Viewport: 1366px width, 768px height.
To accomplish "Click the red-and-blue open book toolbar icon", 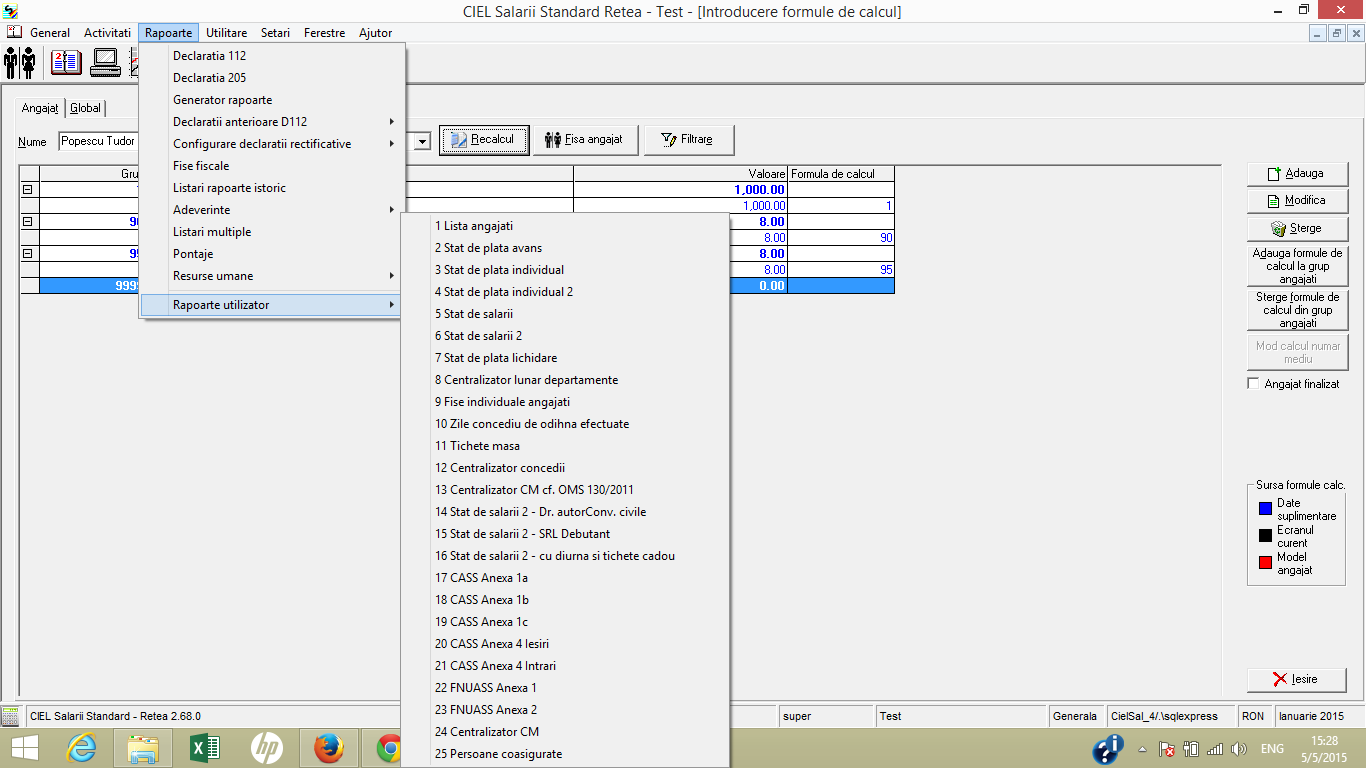I will point(66,62).
